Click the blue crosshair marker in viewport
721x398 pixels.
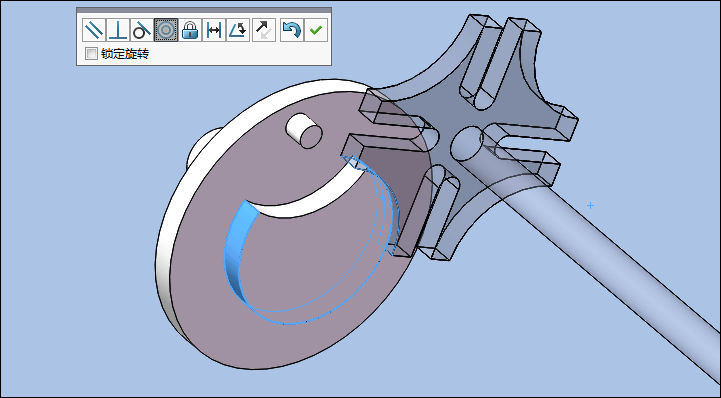point(590,205)
